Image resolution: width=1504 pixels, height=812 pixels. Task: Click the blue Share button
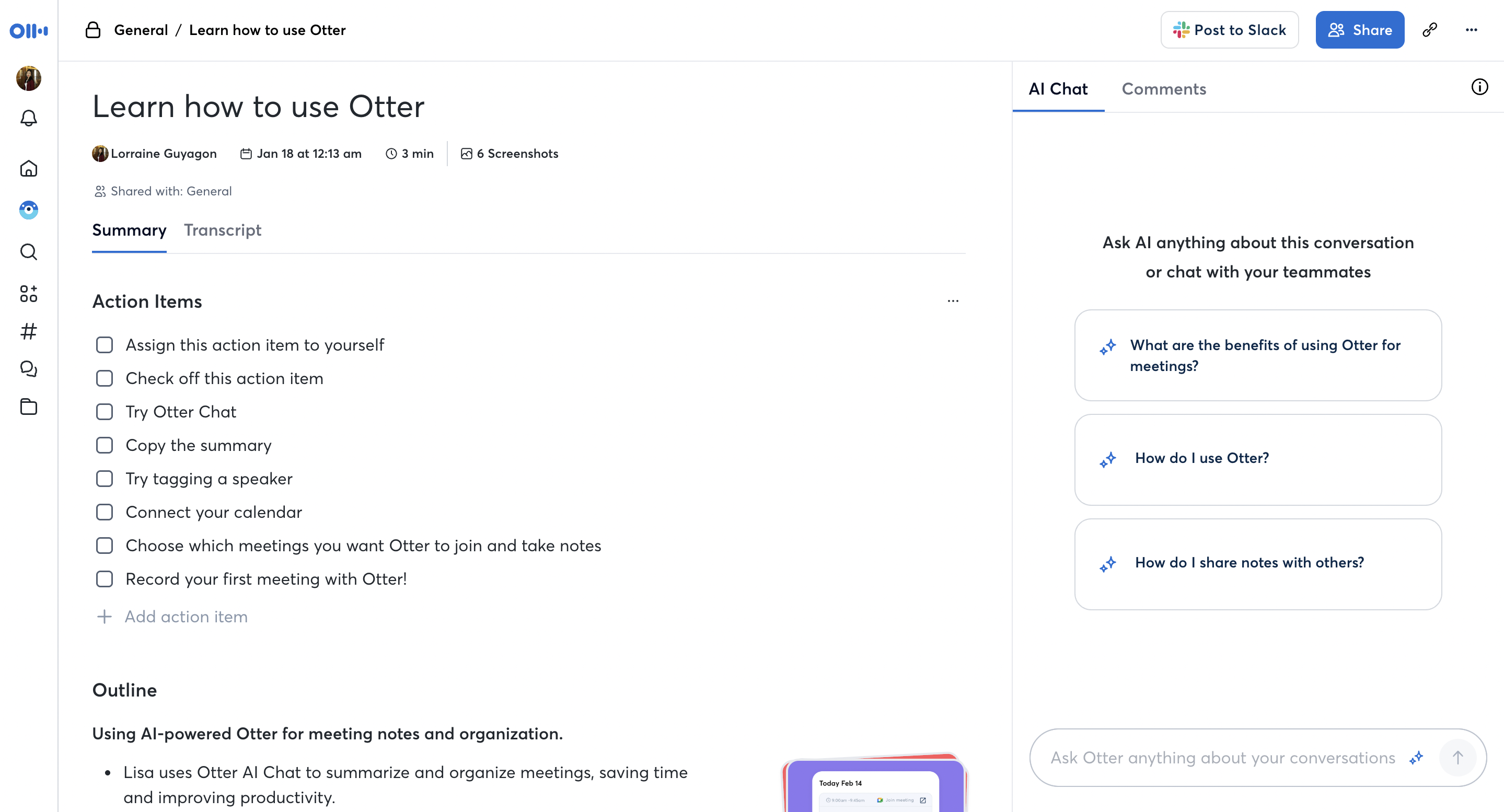(1359, 30)
